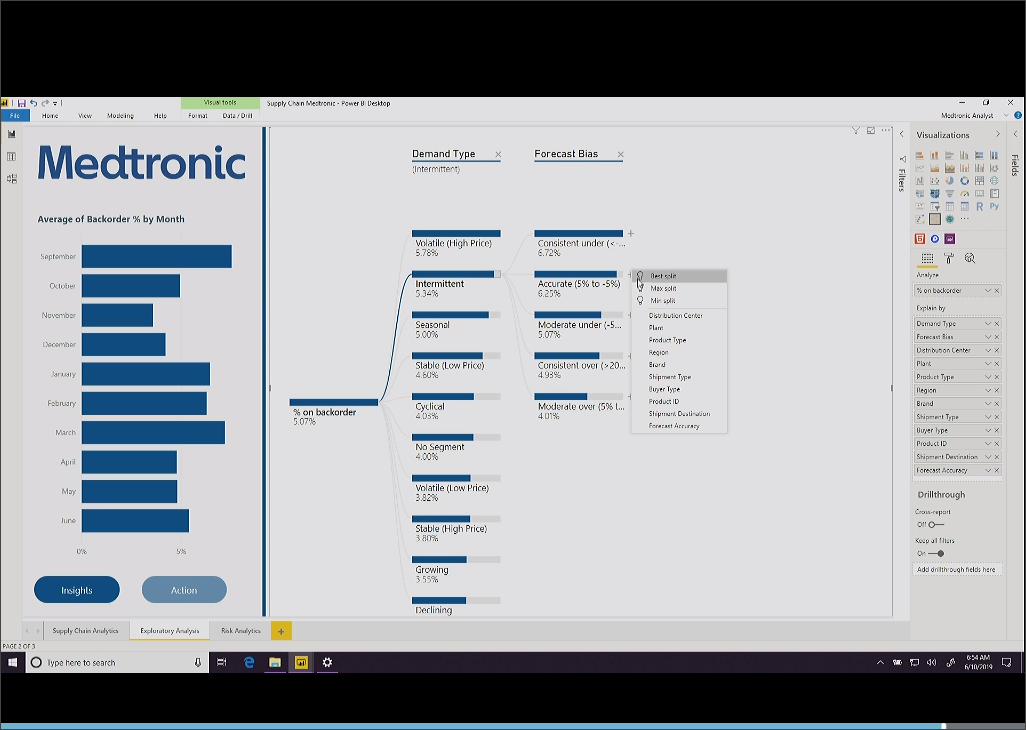Choose Best split from popup menu
The image size is (1026, 730).
click(x=679, y=276)
